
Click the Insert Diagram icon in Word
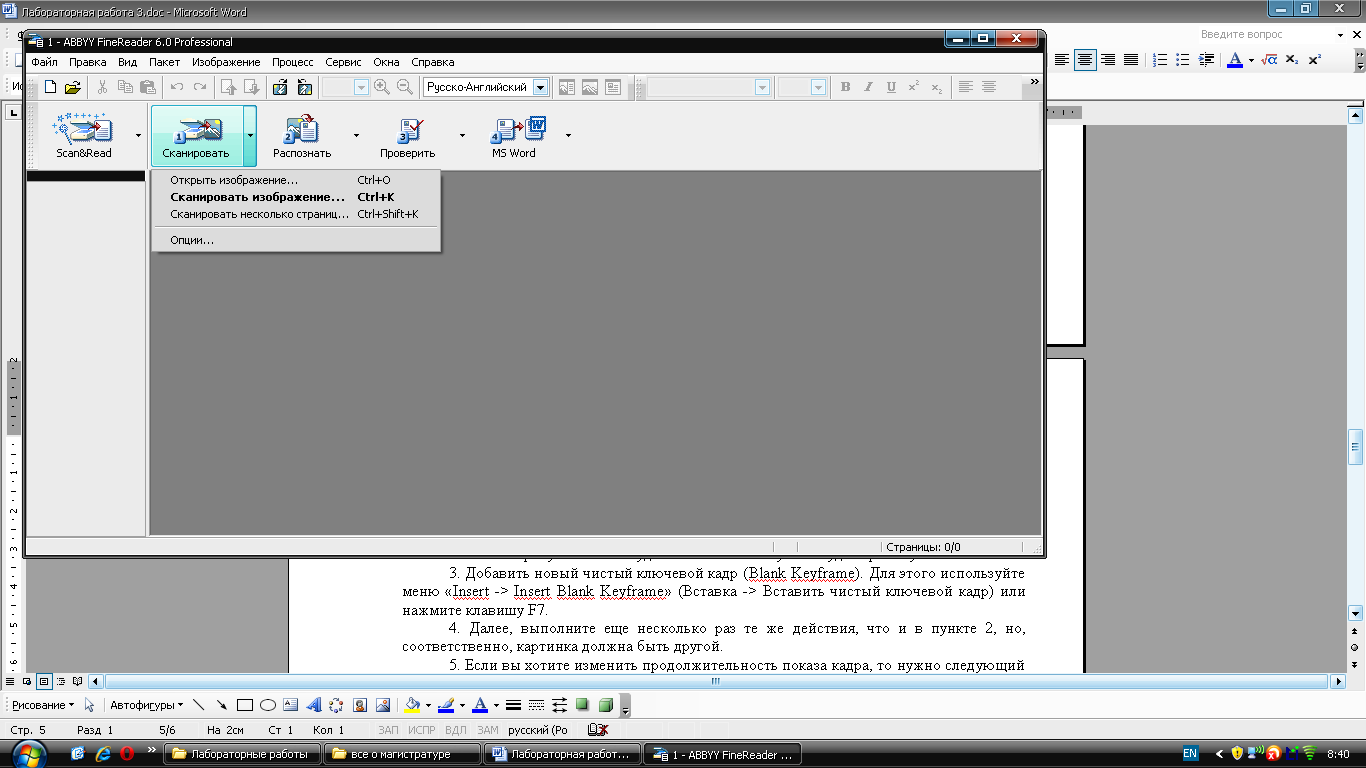point(336,705)
